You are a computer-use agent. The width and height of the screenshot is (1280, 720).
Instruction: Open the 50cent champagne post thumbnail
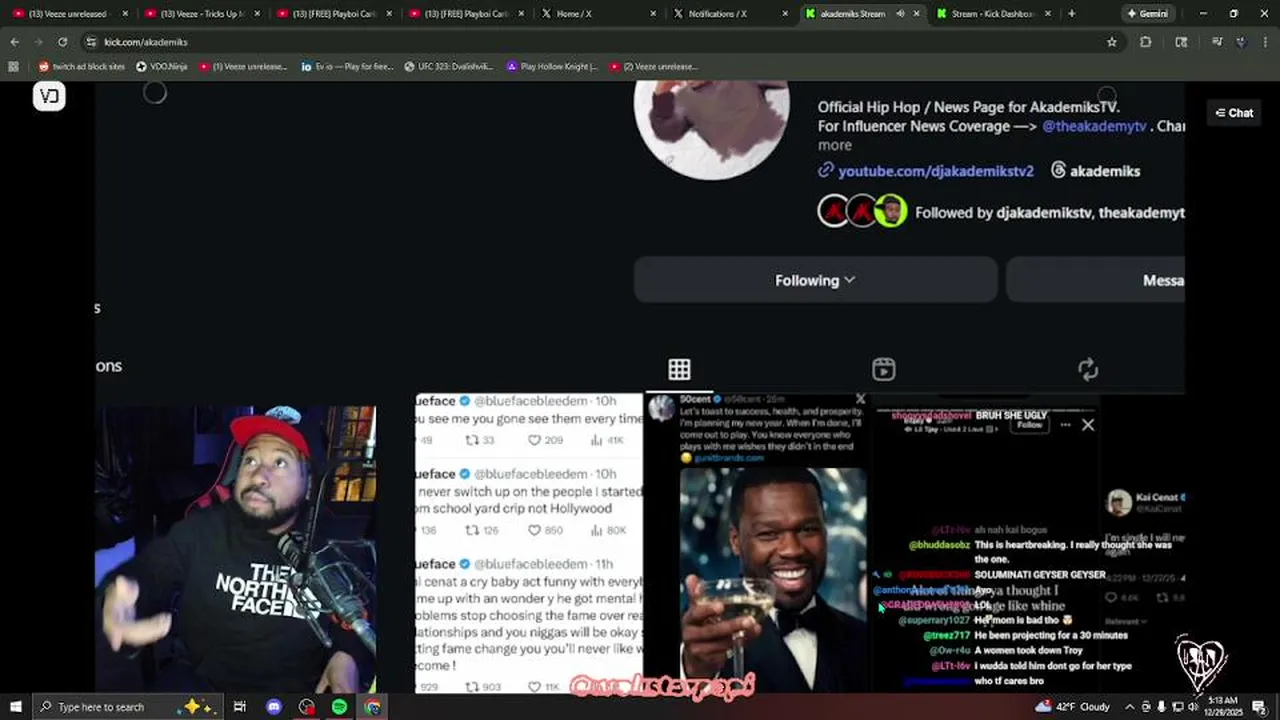pos(757,543)
